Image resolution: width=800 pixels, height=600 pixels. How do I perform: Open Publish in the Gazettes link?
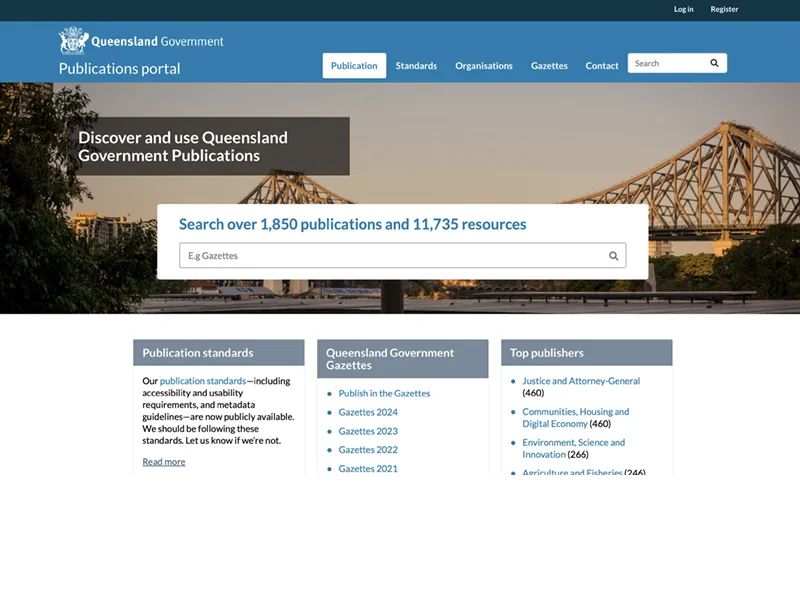384,393
